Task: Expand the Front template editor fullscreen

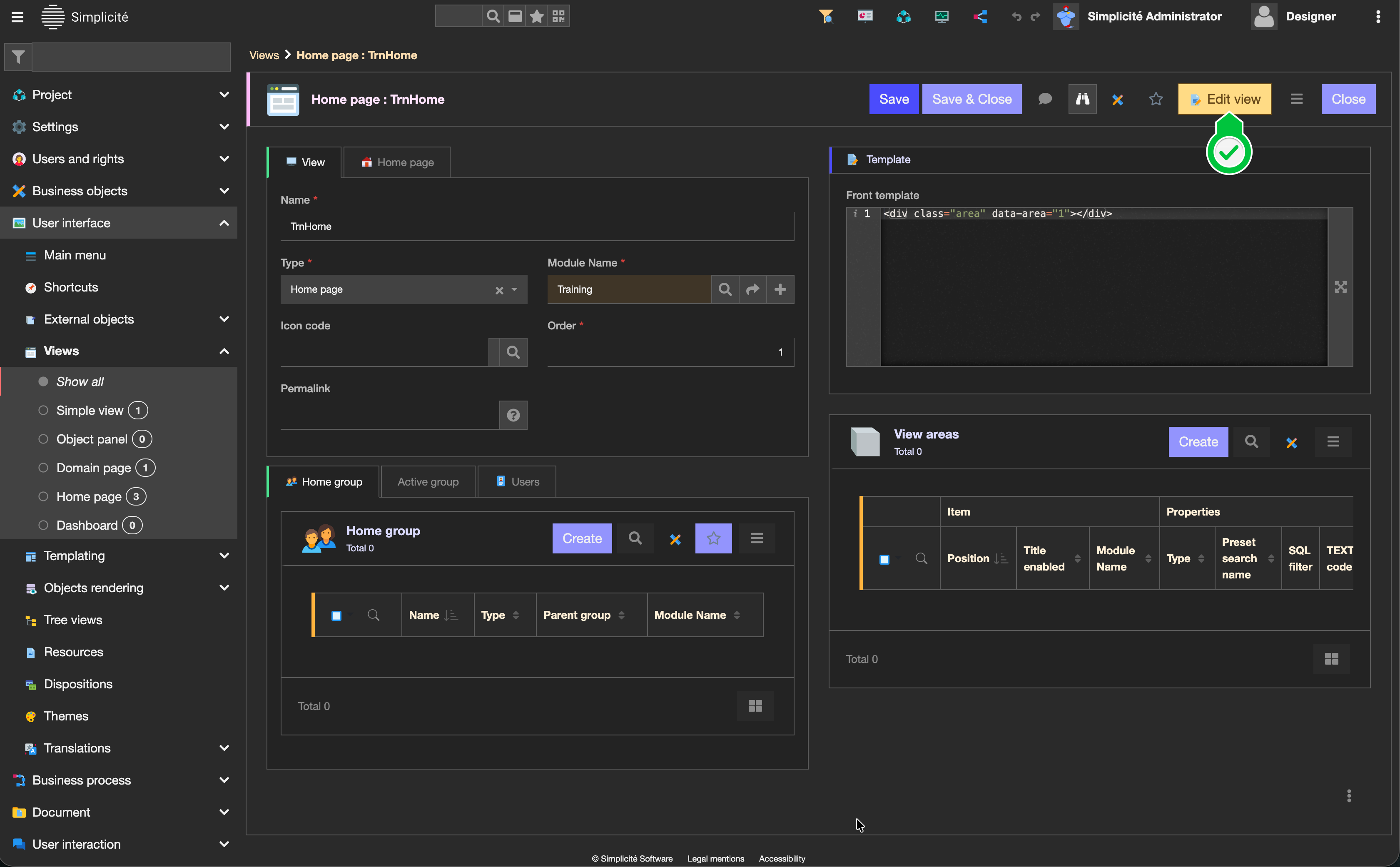Action: pos(1340,287)
